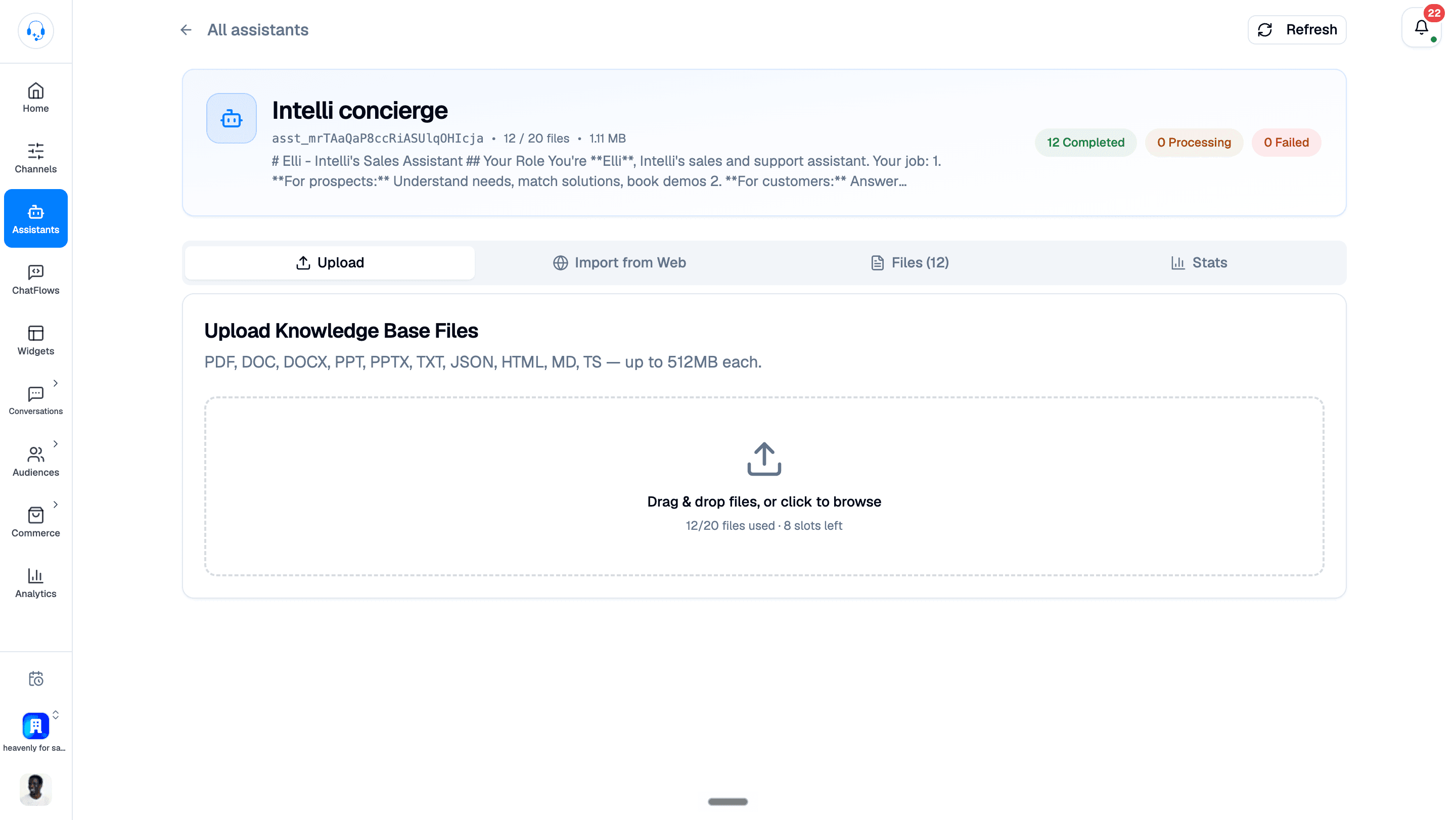Click the Intelli concierge title
This screenshot has height=820, width=1456.
point(360,111)
